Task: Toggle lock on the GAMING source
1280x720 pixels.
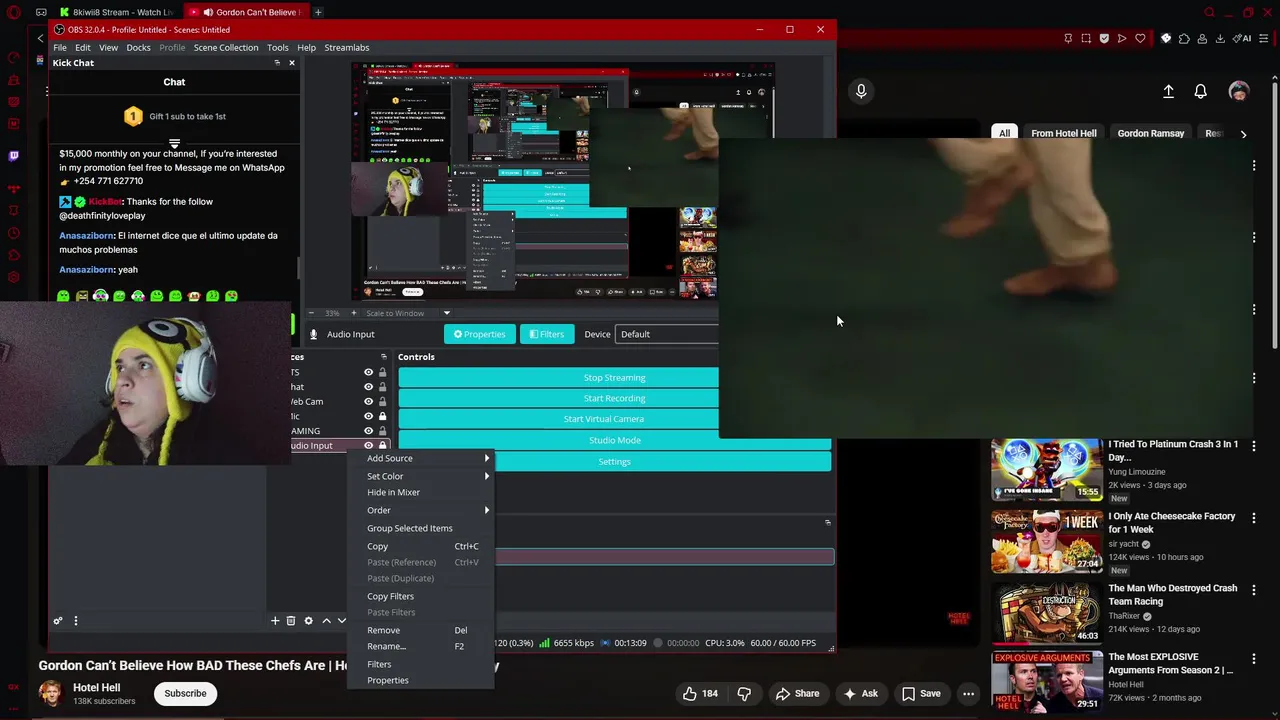Action: coord(382,431)
